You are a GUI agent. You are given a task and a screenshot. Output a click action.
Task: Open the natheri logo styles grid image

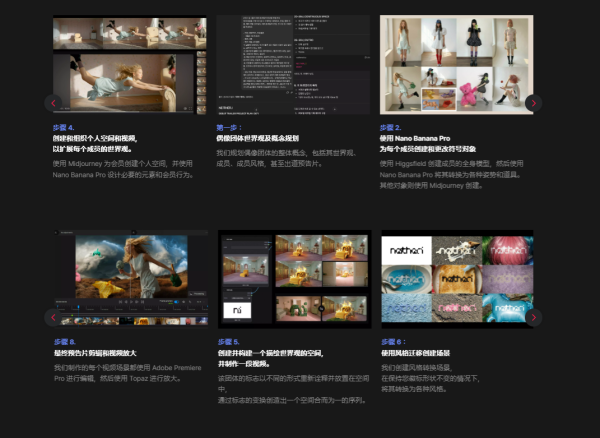pos(457,279)
